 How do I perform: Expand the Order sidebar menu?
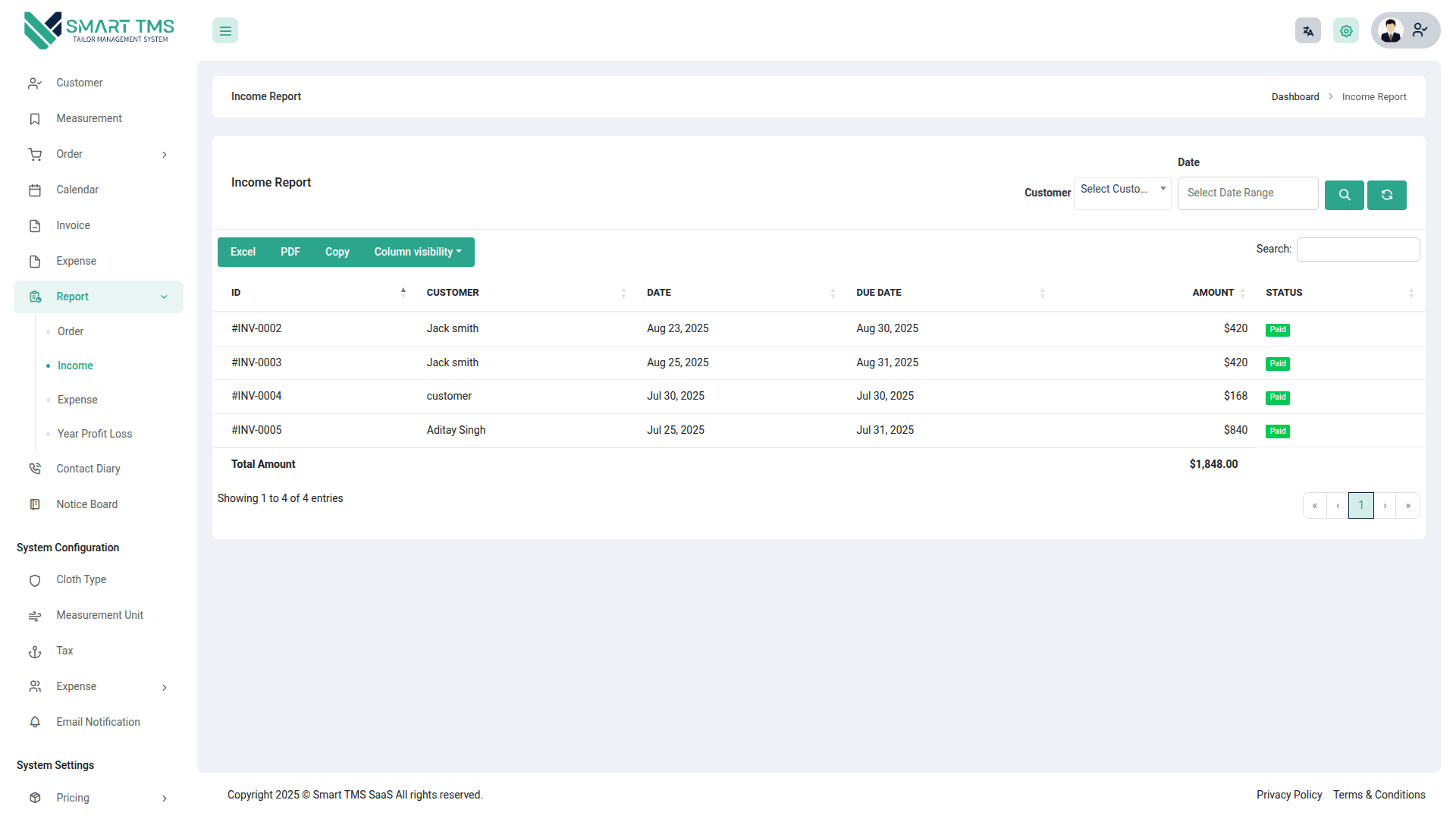97,155
